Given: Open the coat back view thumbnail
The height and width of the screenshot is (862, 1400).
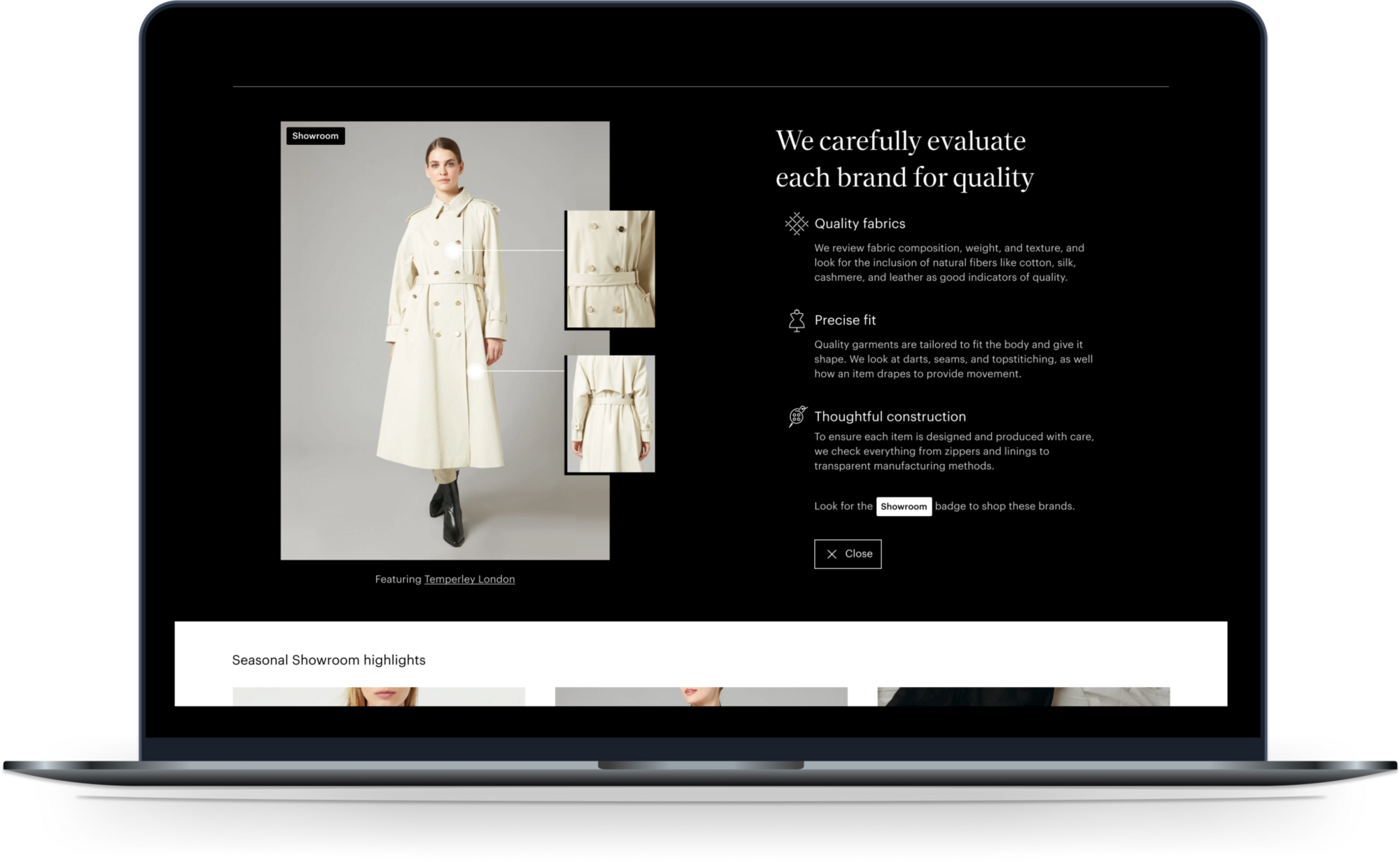Looking at the screenshot, I should click(x=610, y=414).
